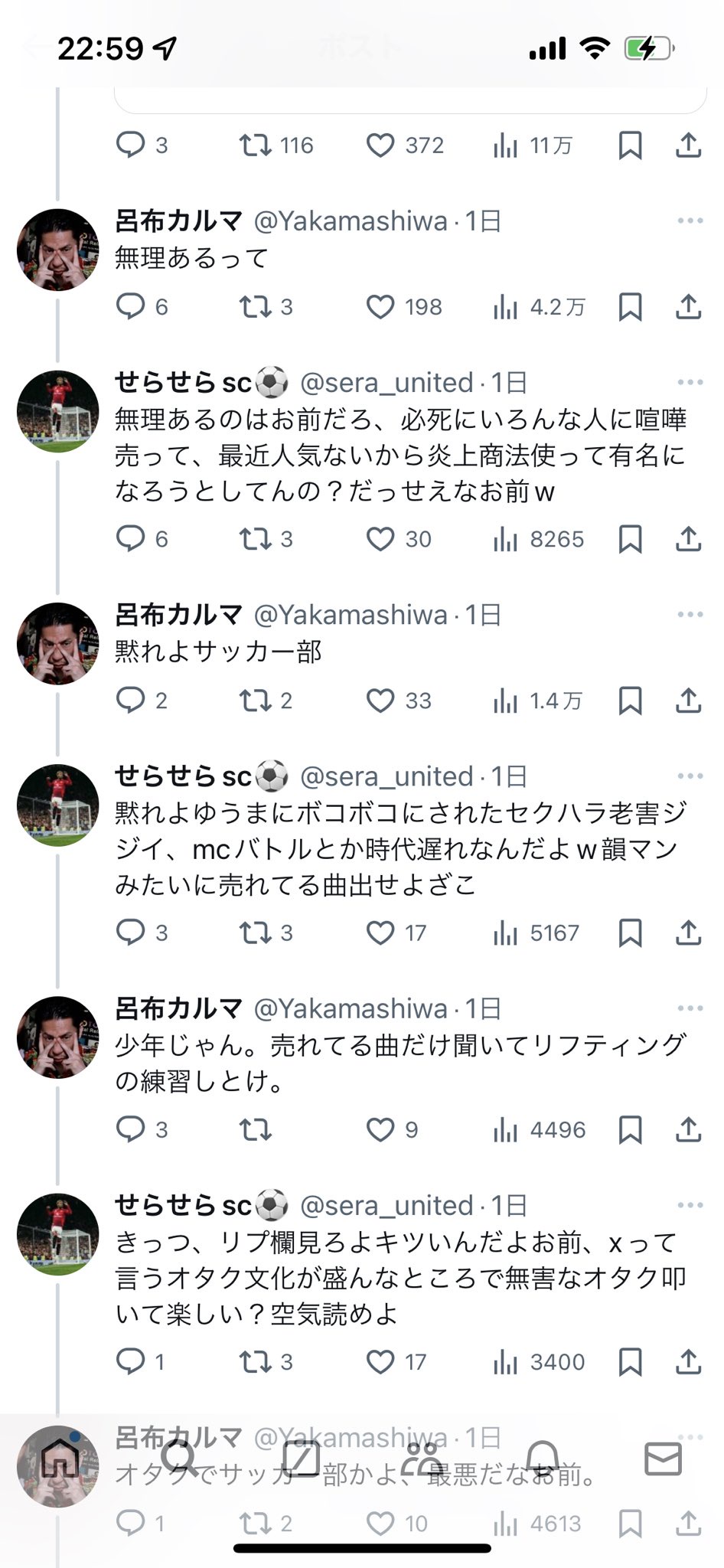
Task: Open 呂布カルマ profile name link
Action: click(178, 221)
